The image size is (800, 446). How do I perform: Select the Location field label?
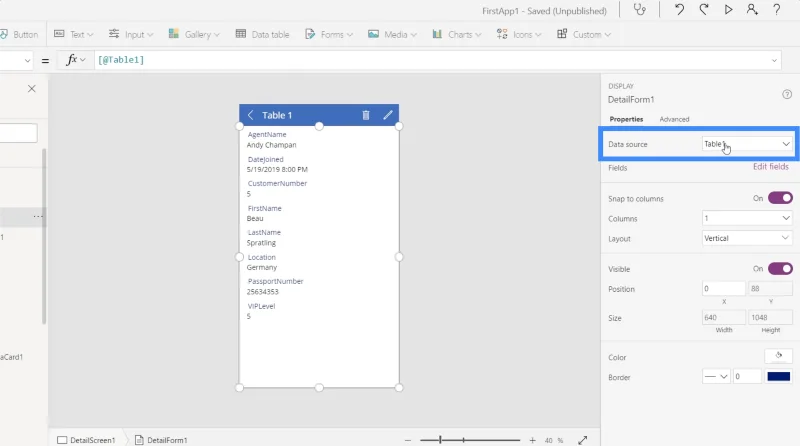tap(261, 257)
